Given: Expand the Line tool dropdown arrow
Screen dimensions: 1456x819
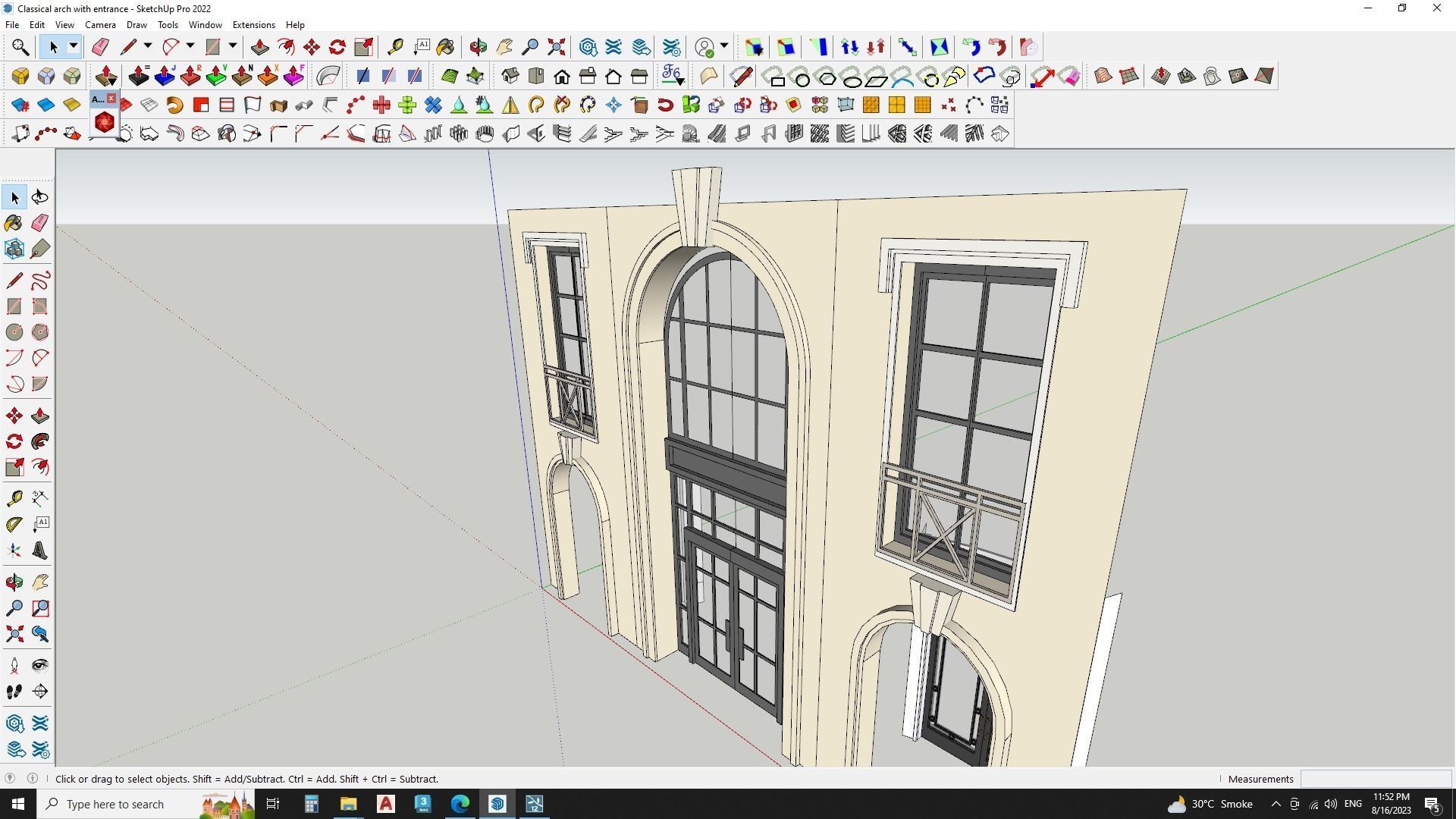Looking at the screenshot, I should (148, 47).
